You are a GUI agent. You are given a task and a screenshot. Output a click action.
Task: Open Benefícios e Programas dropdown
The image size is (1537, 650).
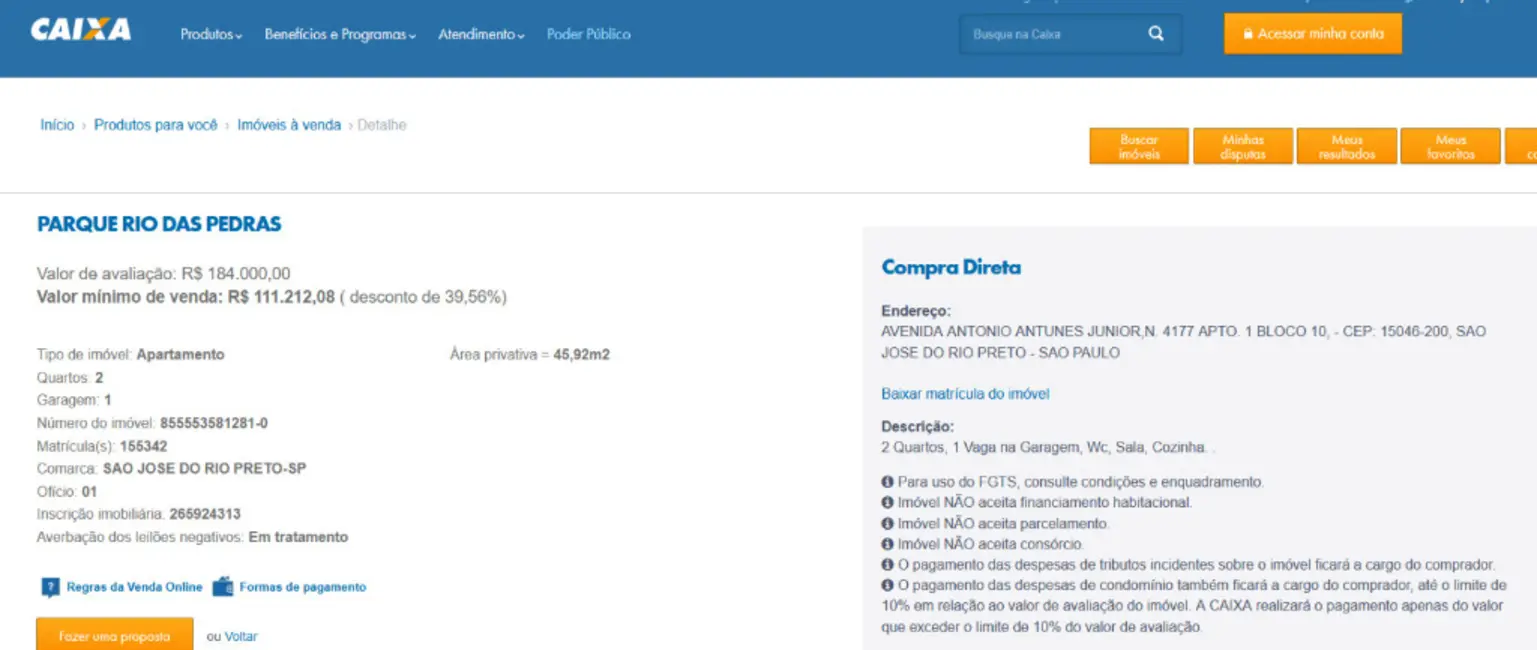coord(340,34)
